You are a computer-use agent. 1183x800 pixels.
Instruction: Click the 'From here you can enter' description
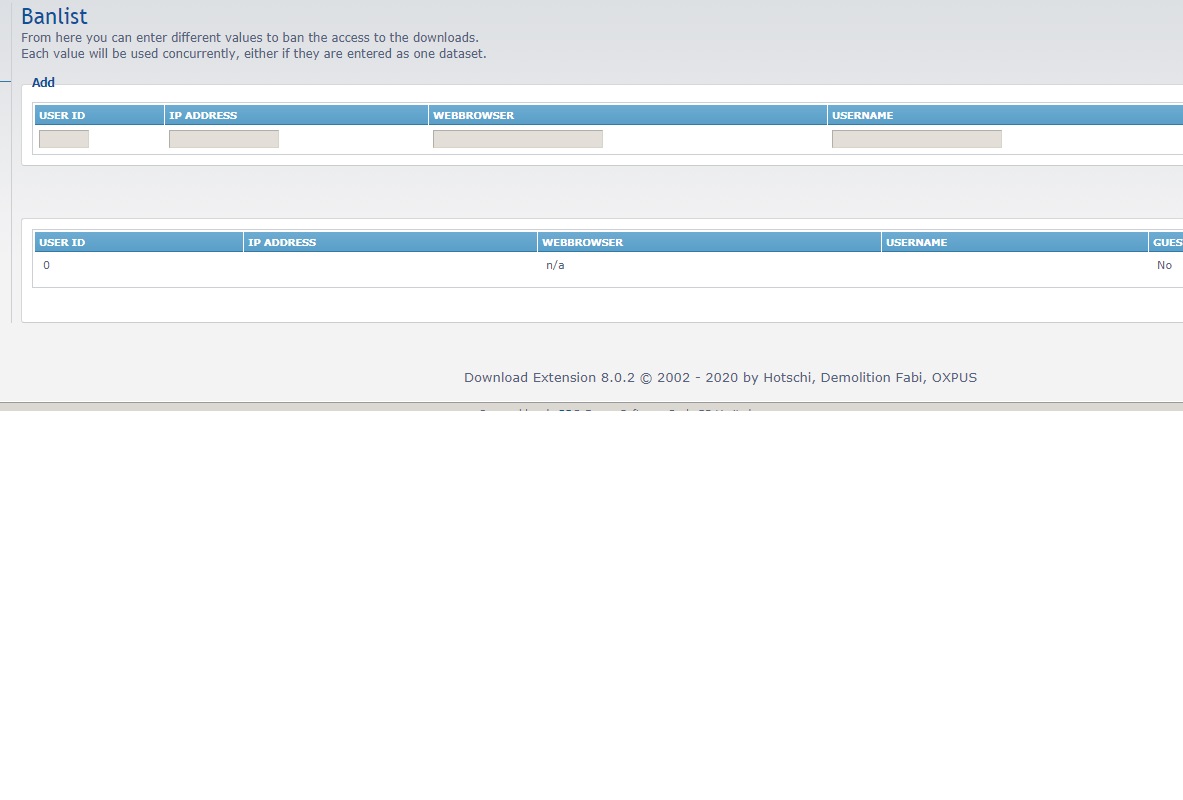[x=250, y=38]
